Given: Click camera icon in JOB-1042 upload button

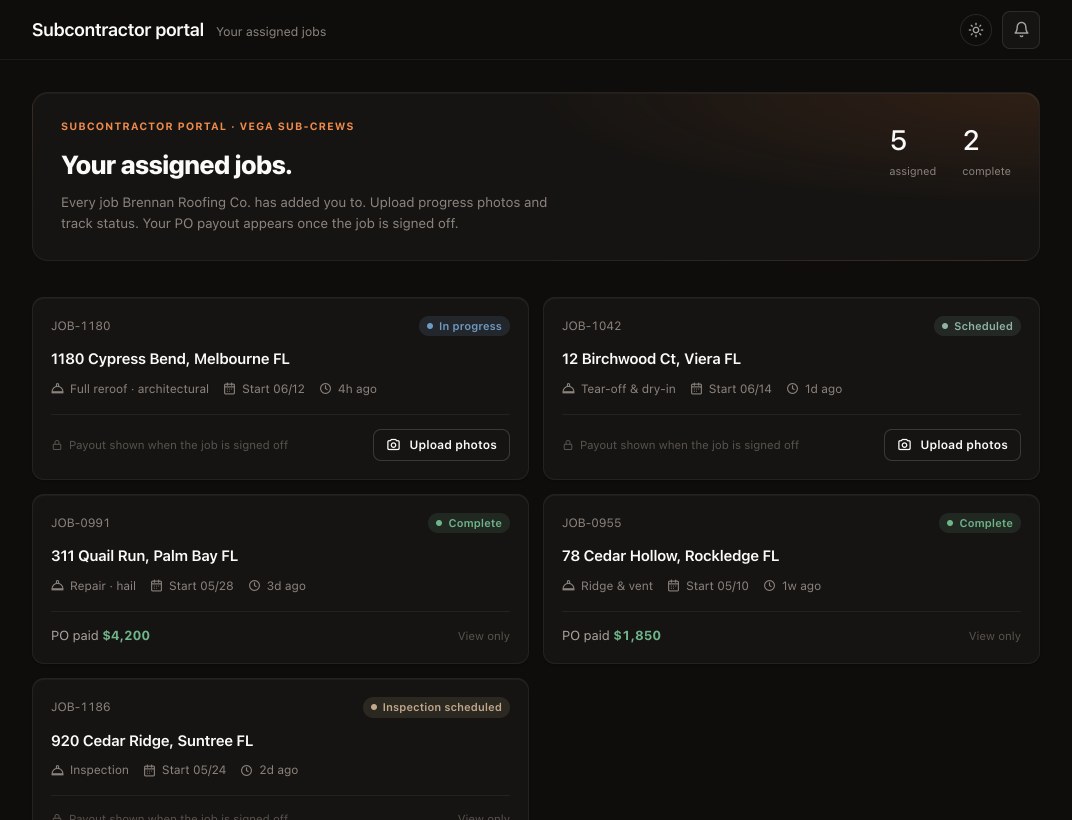Looking at the screenshot, I should [904, 445].
